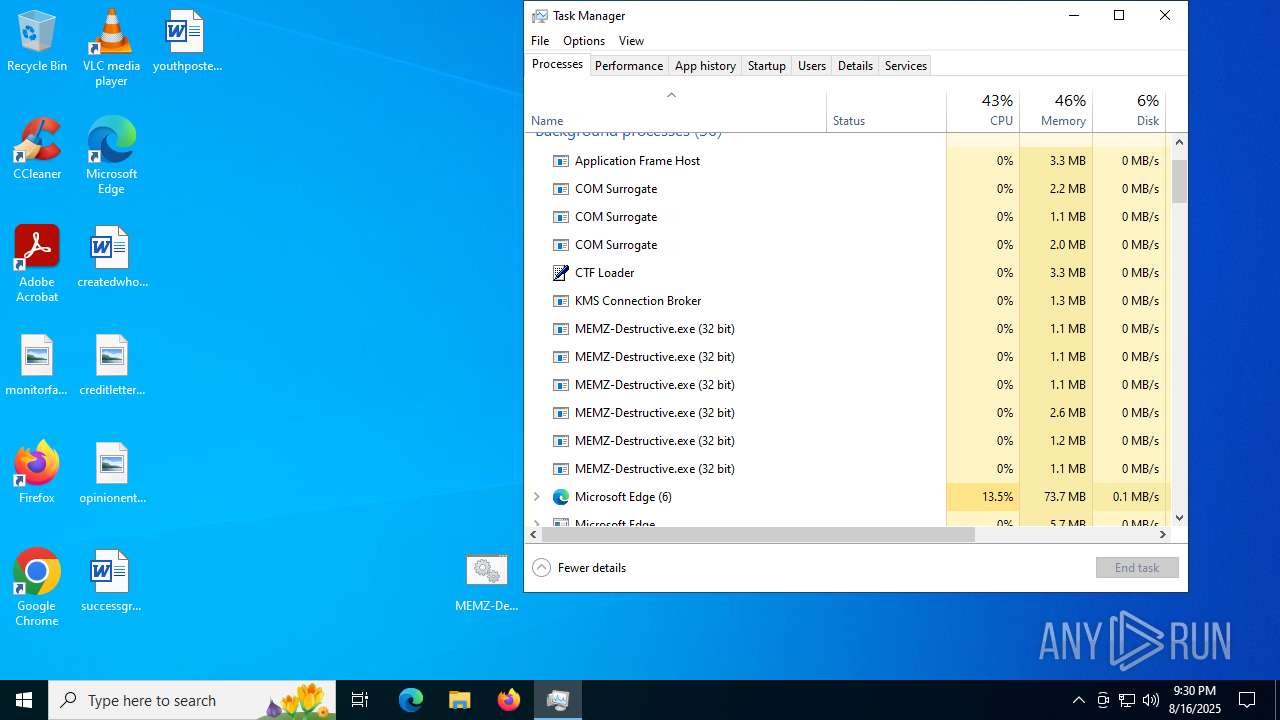The image size is (1280, 720).
Task: Switch to the App history tab
Action: tap(705, 66)
